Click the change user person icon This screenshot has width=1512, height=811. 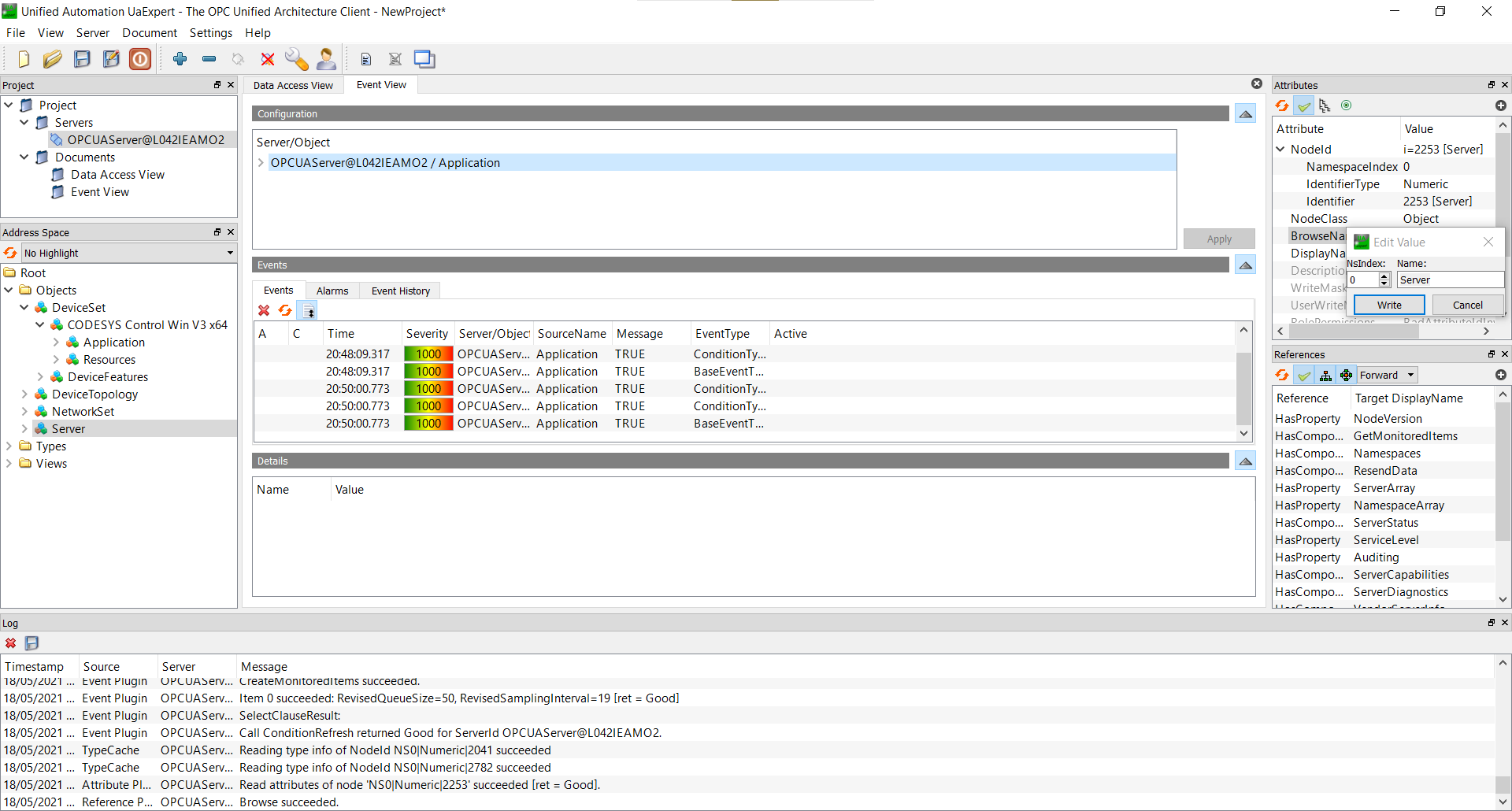[326, 59]
